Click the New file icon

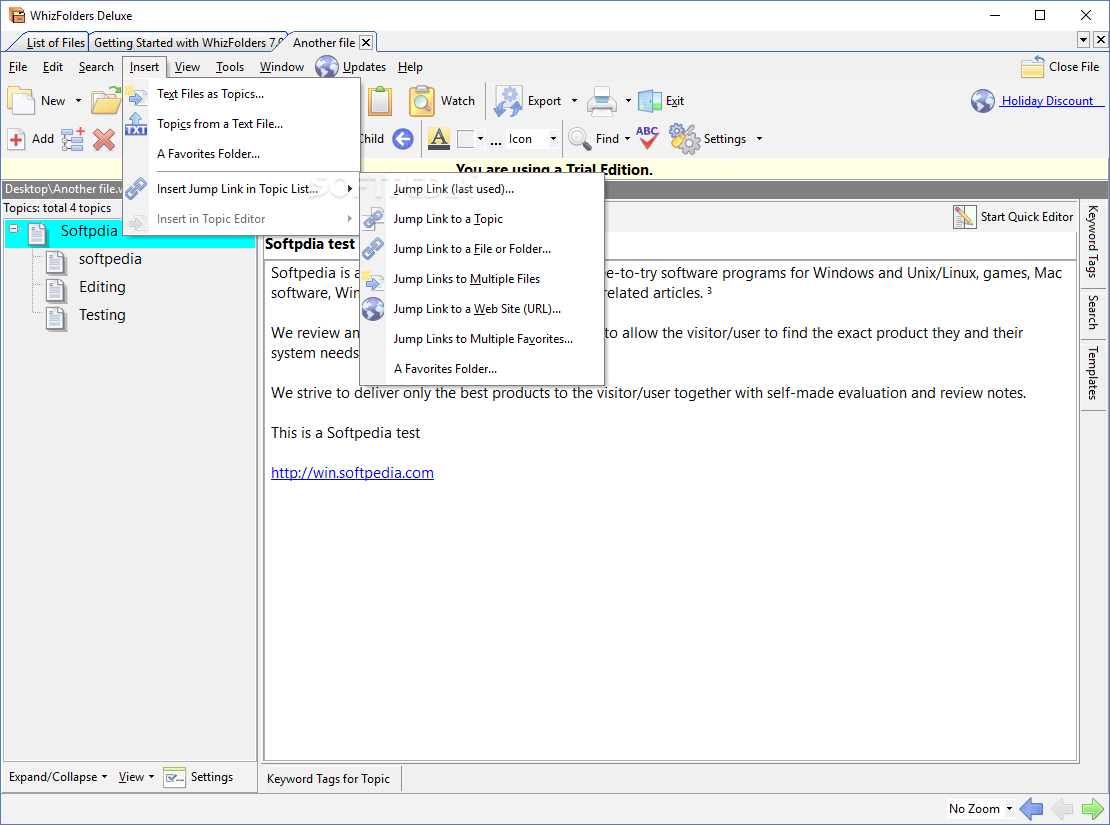pos(21,101)
